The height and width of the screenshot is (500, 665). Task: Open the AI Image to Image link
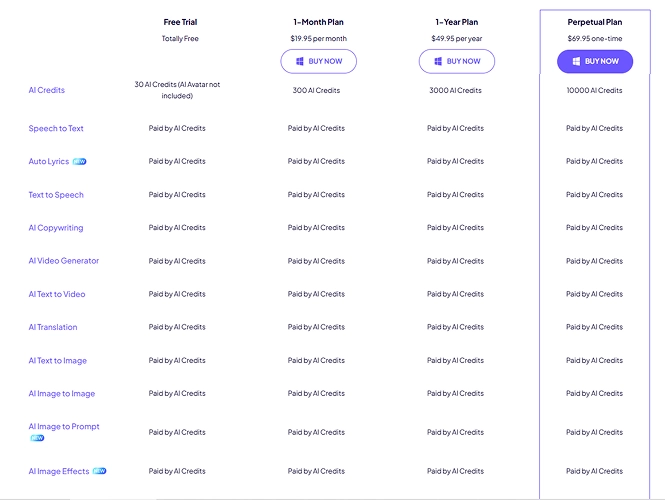pos(62,393)
